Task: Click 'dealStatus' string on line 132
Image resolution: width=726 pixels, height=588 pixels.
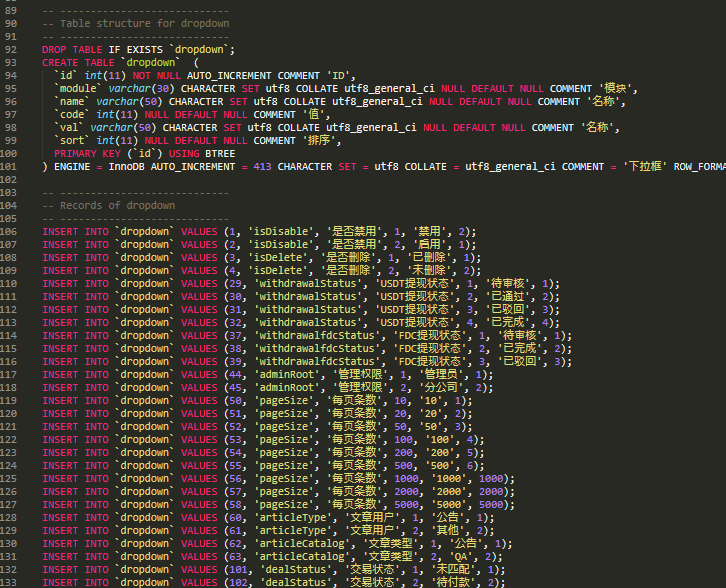Action: tap(296, 569)
